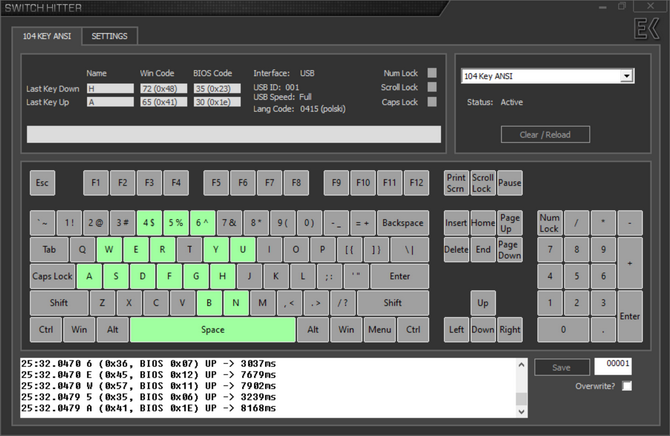
Task: Click the Home key
Action: tap(483, 223)
